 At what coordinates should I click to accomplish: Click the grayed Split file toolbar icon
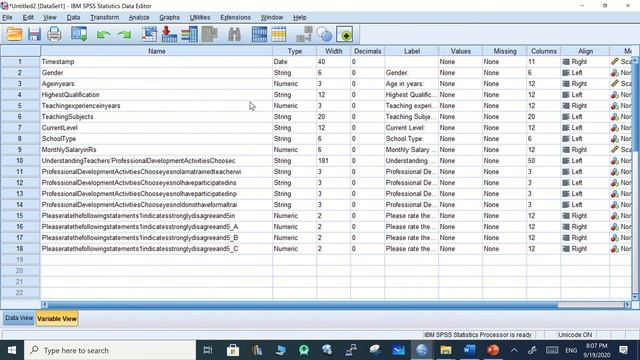tap(304, 34)
